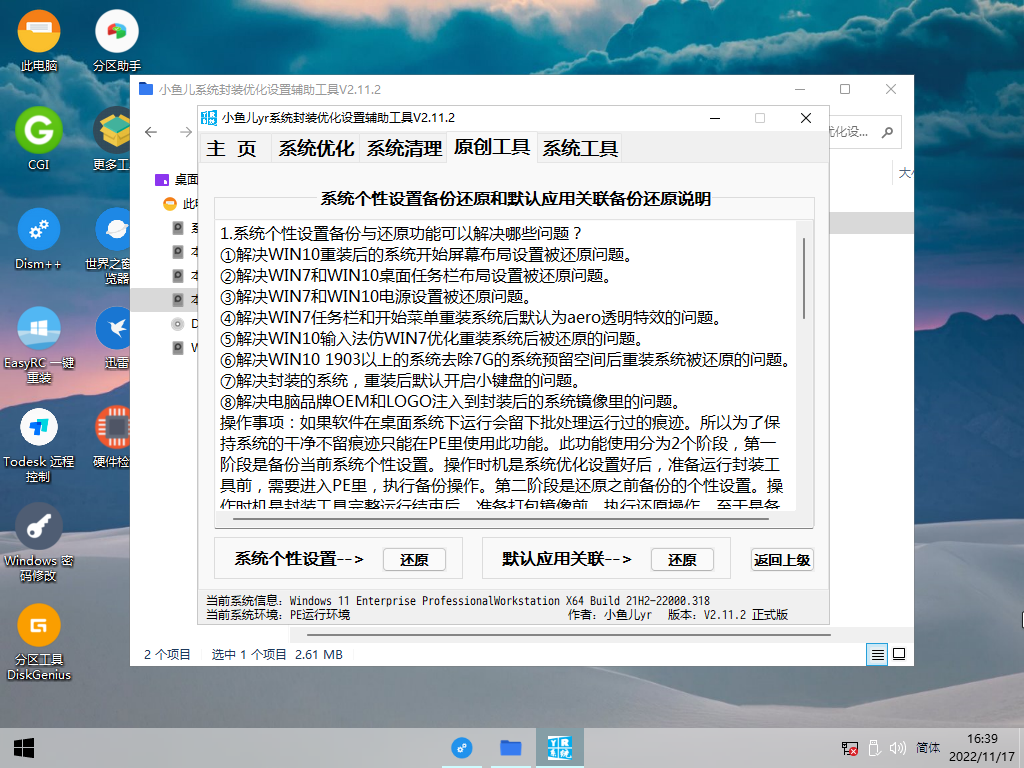Switch to the 系统优化 tab

point(316,148)
